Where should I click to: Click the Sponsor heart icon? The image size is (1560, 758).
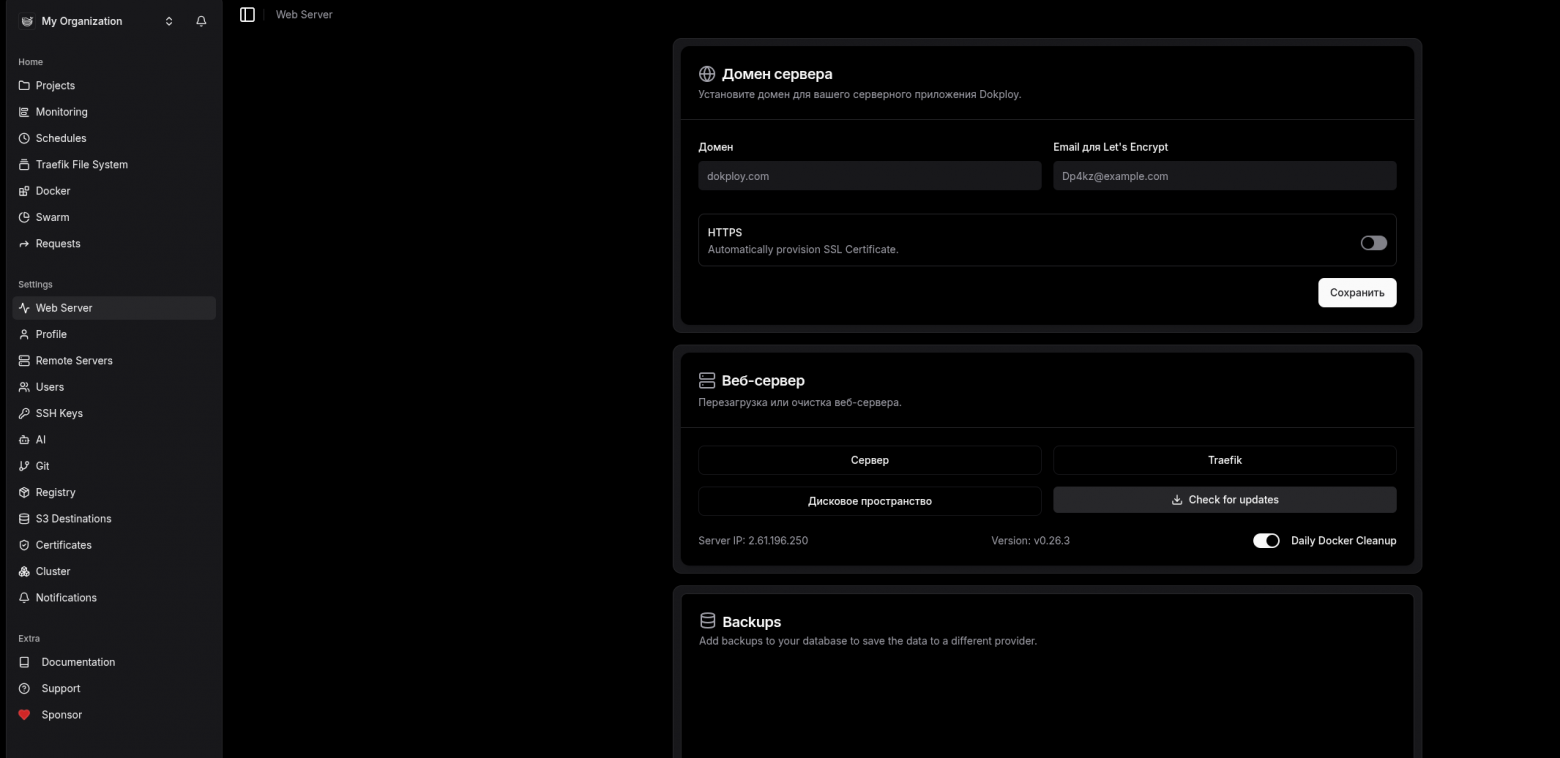[x=23, y=714]
